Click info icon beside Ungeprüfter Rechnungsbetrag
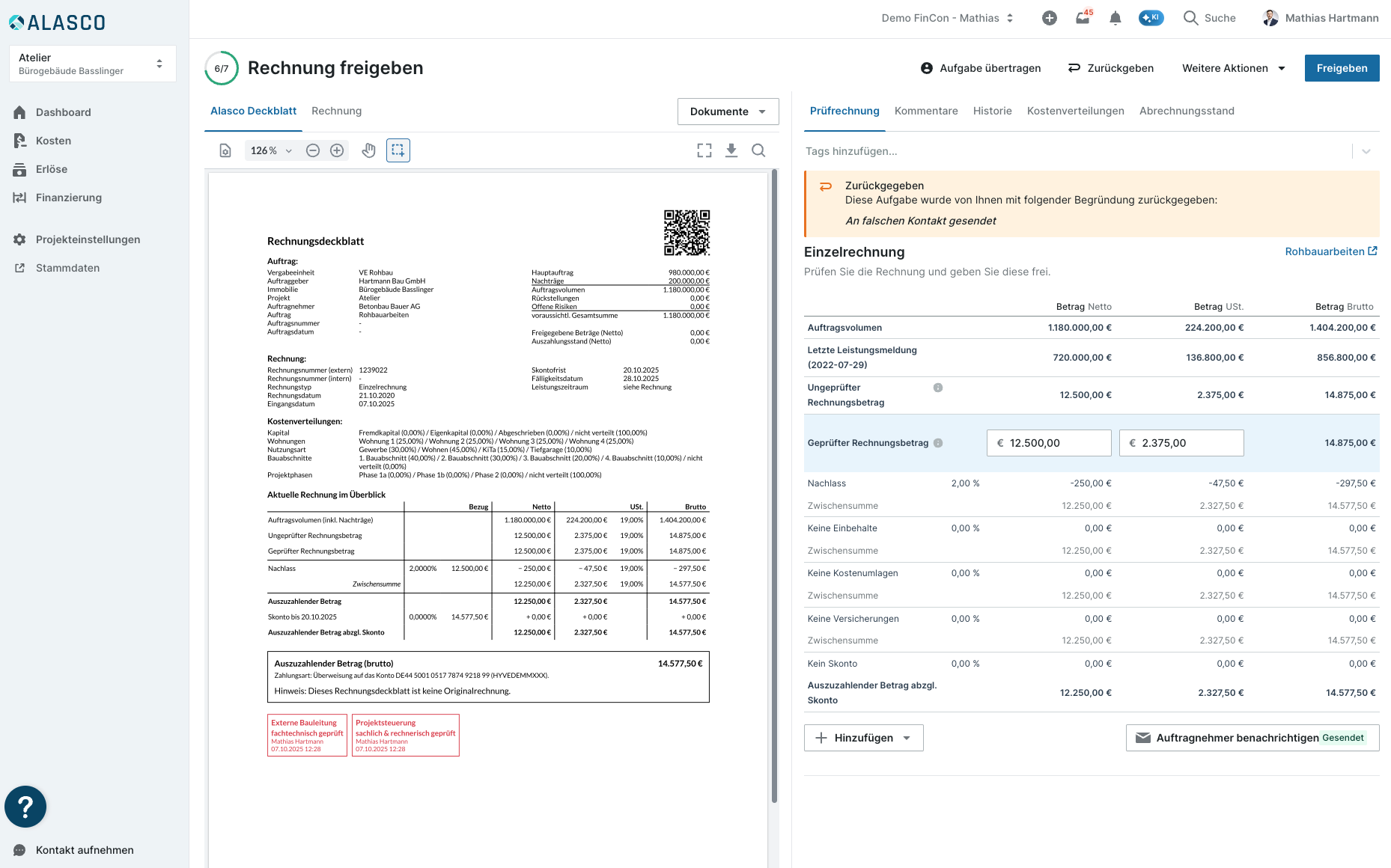The image size is (1391, 868). click(938, 388)
